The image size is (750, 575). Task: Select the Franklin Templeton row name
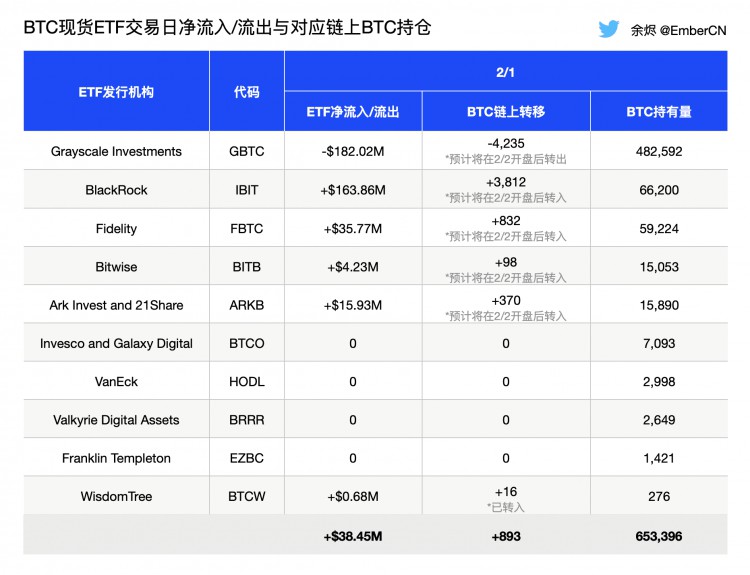[x=116, y=458]
